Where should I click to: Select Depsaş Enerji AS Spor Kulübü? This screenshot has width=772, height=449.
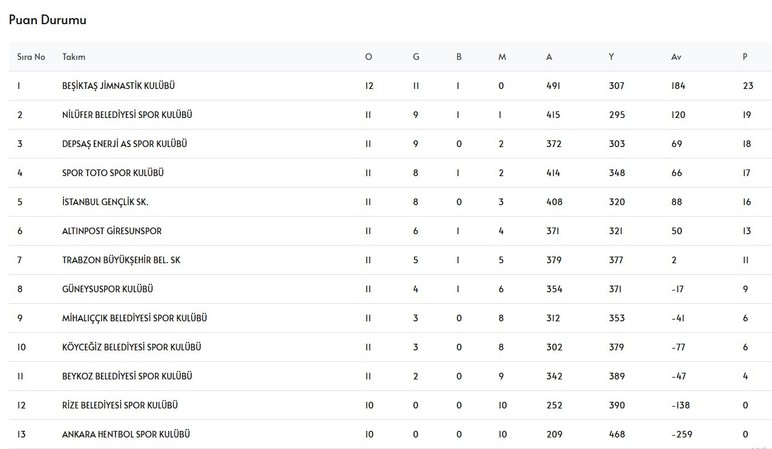(x=124, y=144)
